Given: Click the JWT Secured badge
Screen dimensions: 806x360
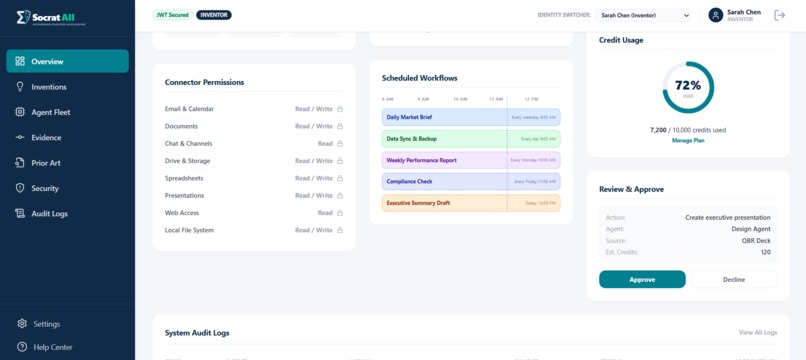Looking at the screenshot, I should (x=172, y=15).
